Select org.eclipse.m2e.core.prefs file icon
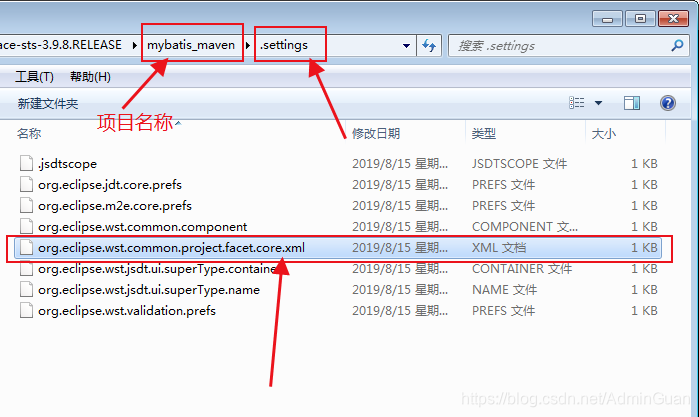This screenshot has width=699, height=417. pyautogui.click(x=26, y=205)
